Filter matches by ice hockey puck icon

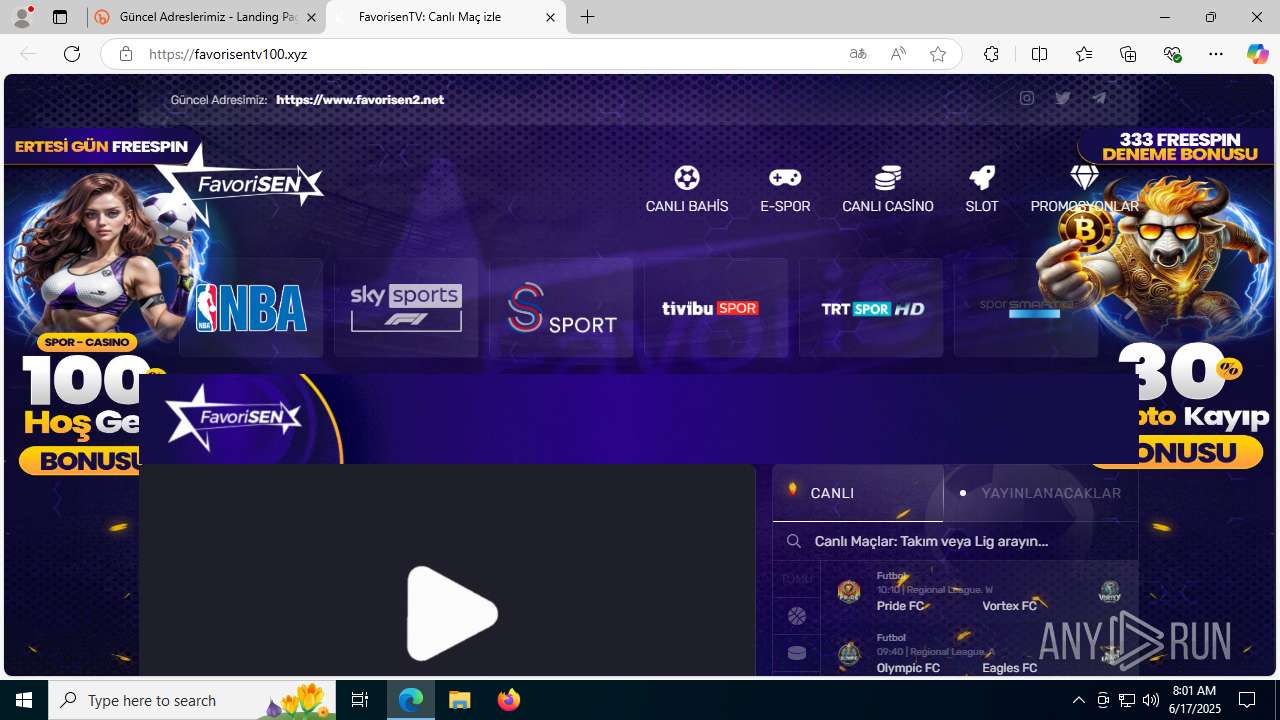797,653
